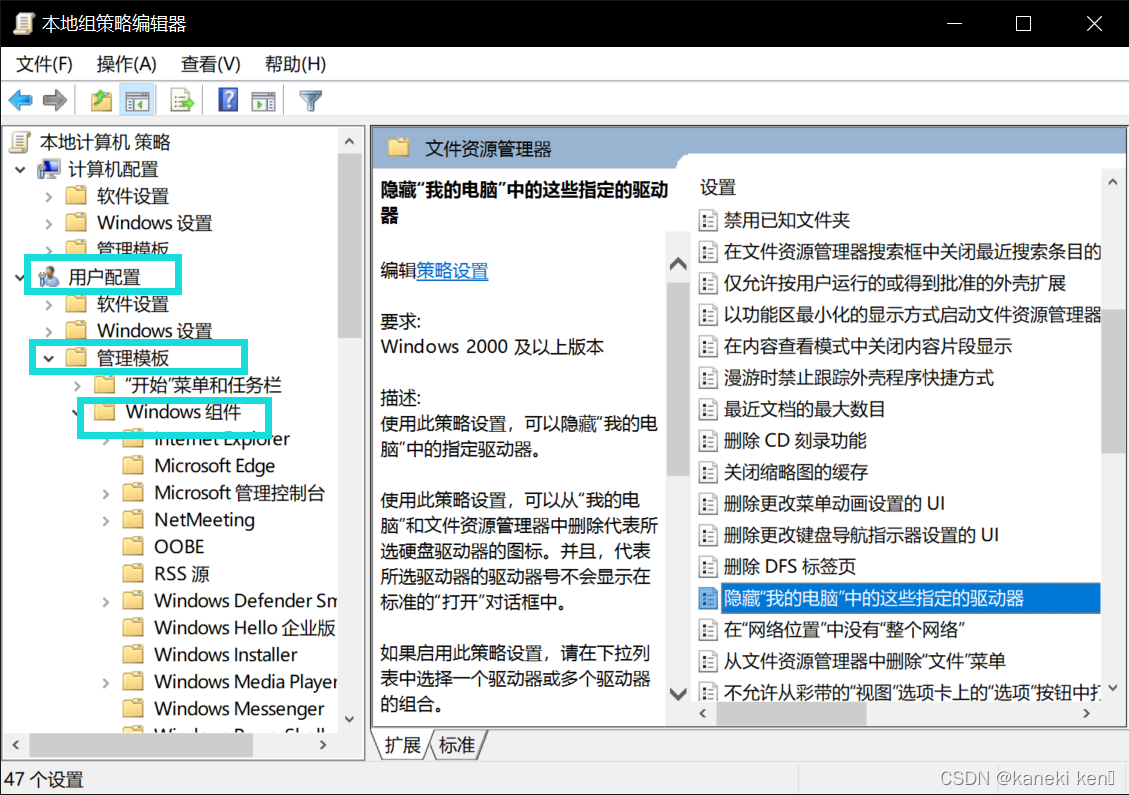Click the policy icon beside 最近文档的最大数目
1129x795 pixels.
point(708,409)
